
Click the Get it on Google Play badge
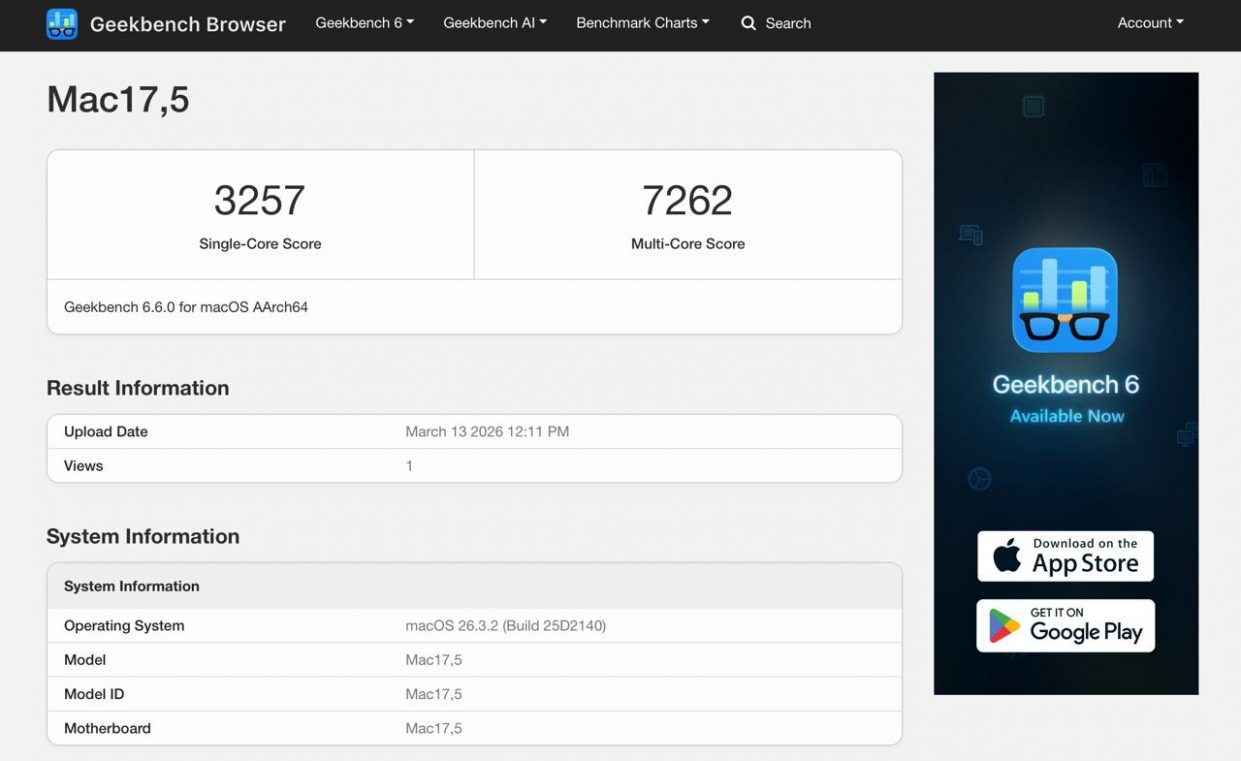click(1065, 626)
